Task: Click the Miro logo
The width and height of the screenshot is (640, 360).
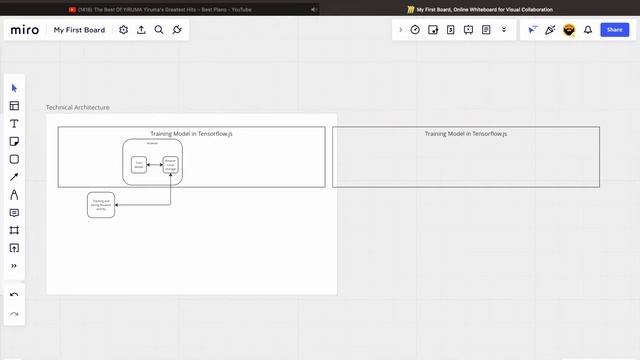Action: [x=24, y=30]
